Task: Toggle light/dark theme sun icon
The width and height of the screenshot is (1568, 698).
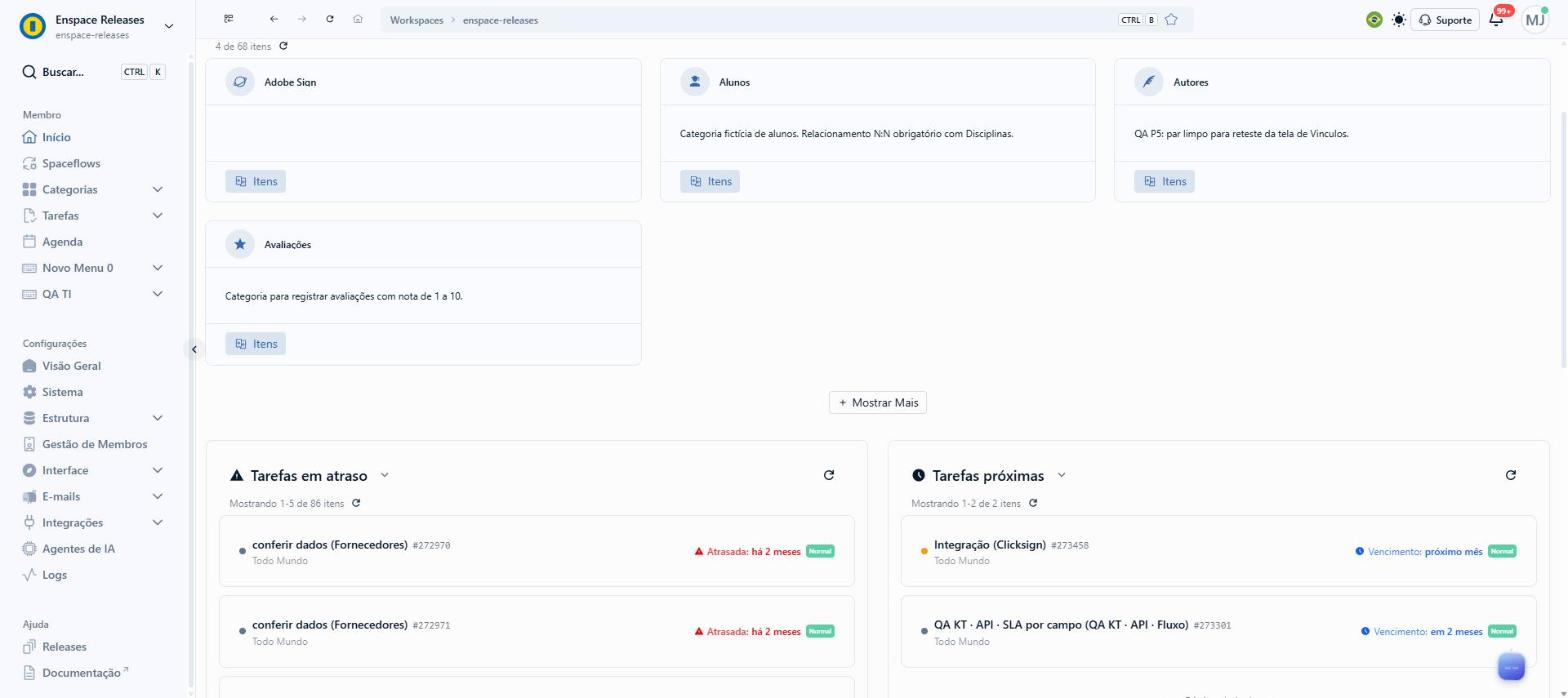Action: [1398, 20]
